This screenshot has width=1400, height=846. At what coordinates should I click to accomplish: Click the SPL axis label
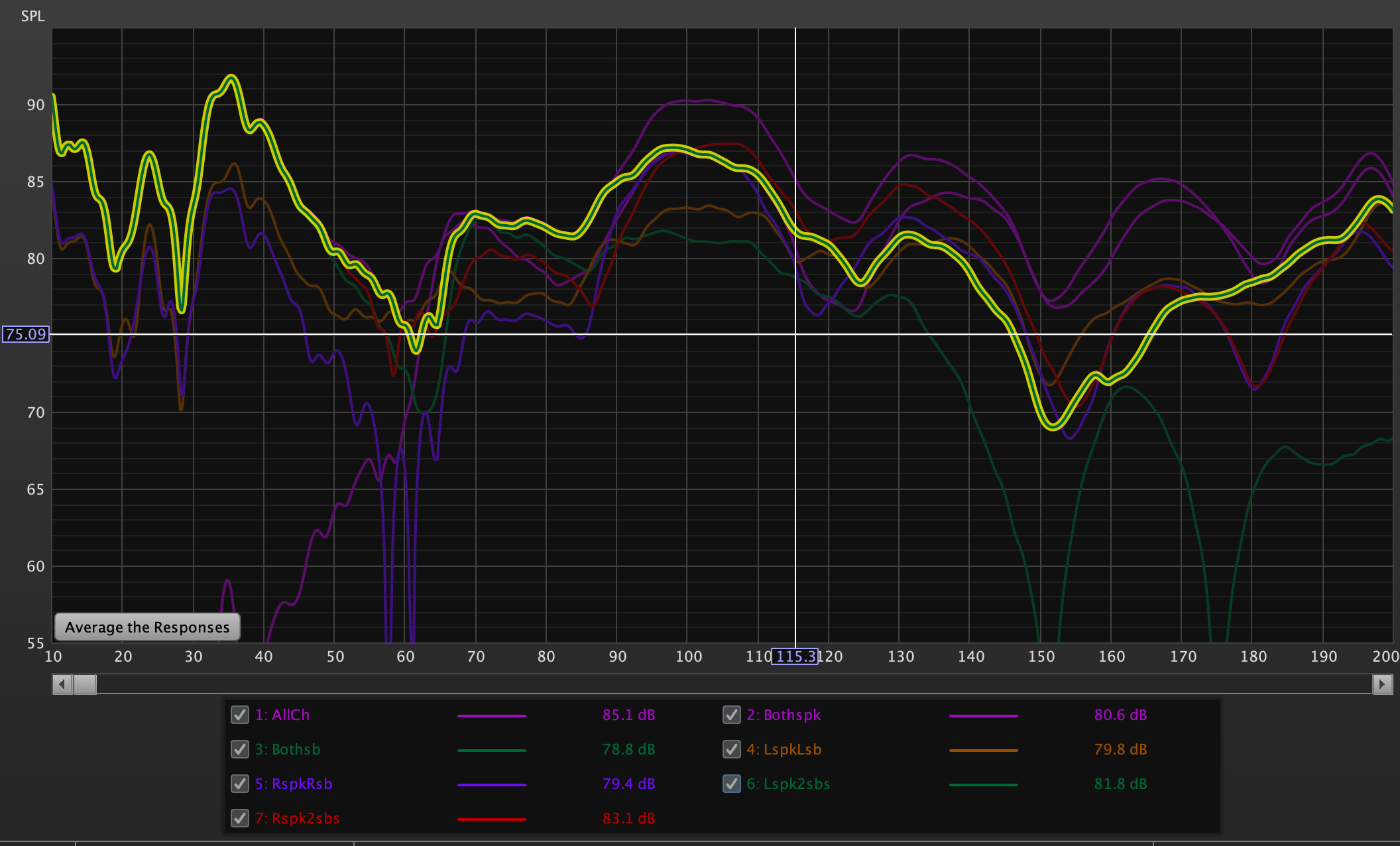point(32,16)
